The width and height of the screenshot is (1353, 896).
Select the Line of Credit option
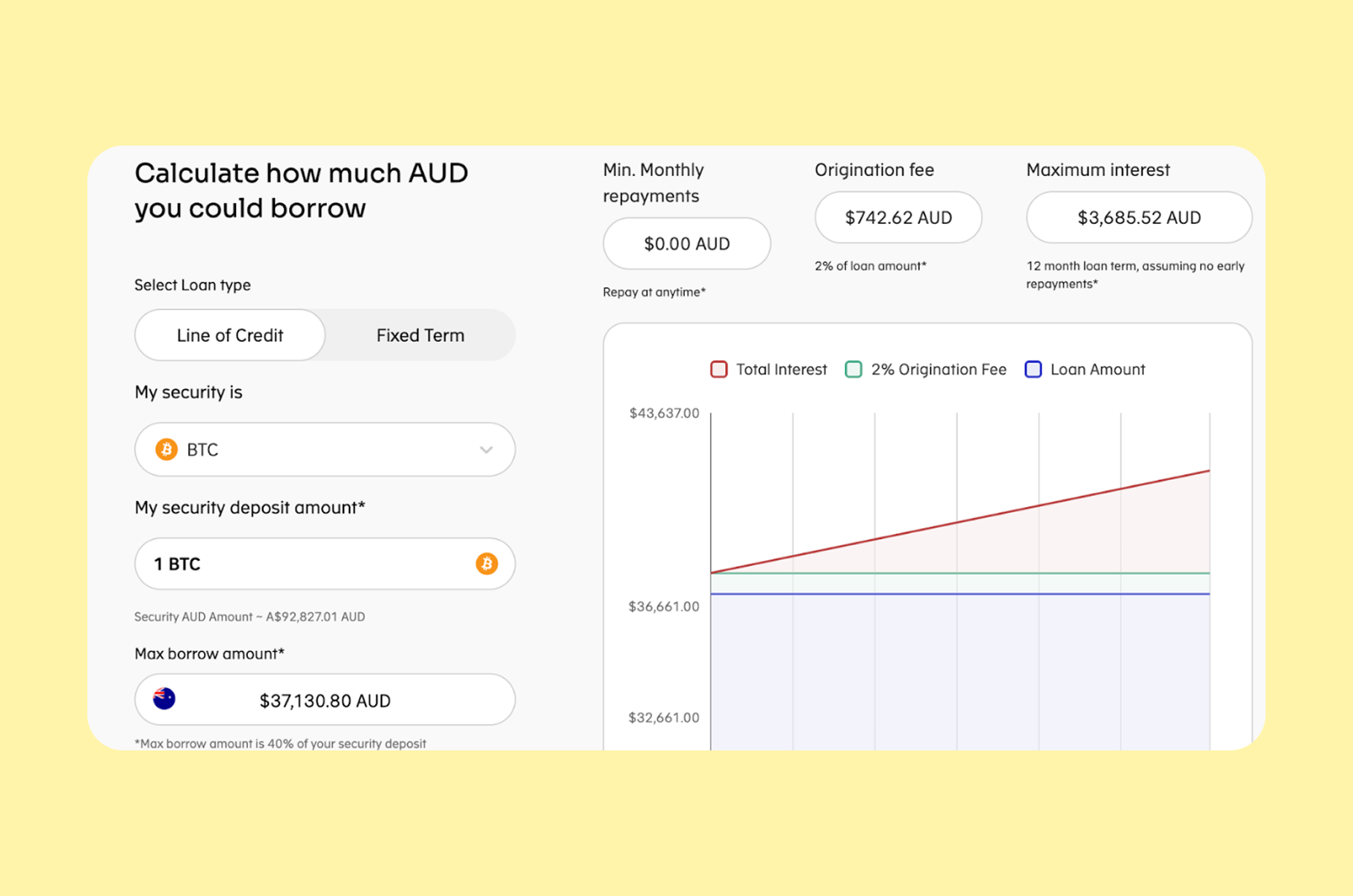(x=229, y=335)
